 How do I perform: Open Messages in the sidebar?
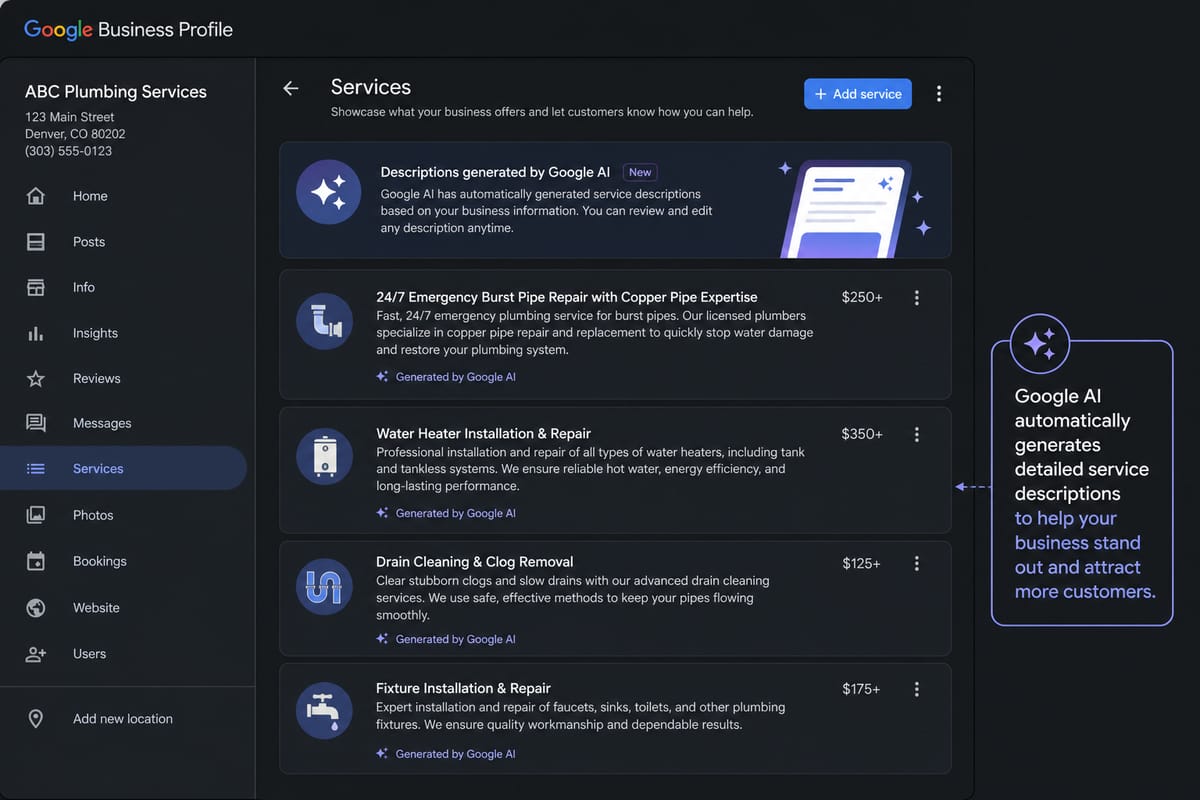102,423
